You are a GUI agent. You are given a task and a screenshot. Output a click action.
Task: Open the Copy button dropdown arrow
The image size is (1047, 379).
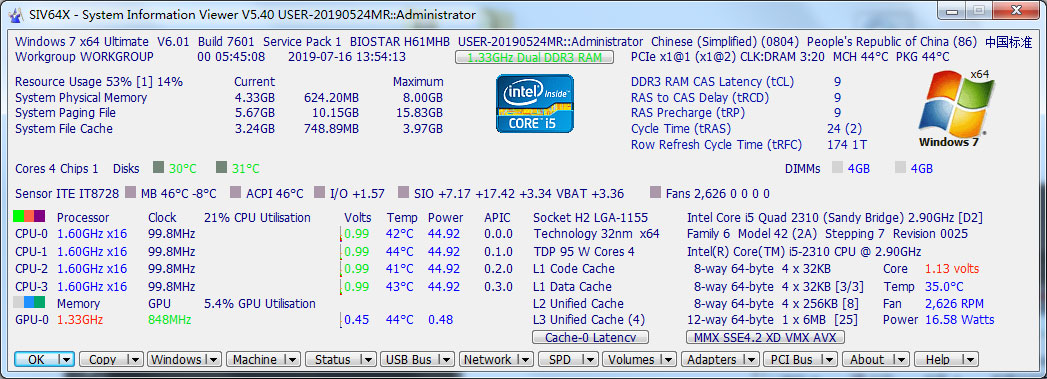(134, 359)
